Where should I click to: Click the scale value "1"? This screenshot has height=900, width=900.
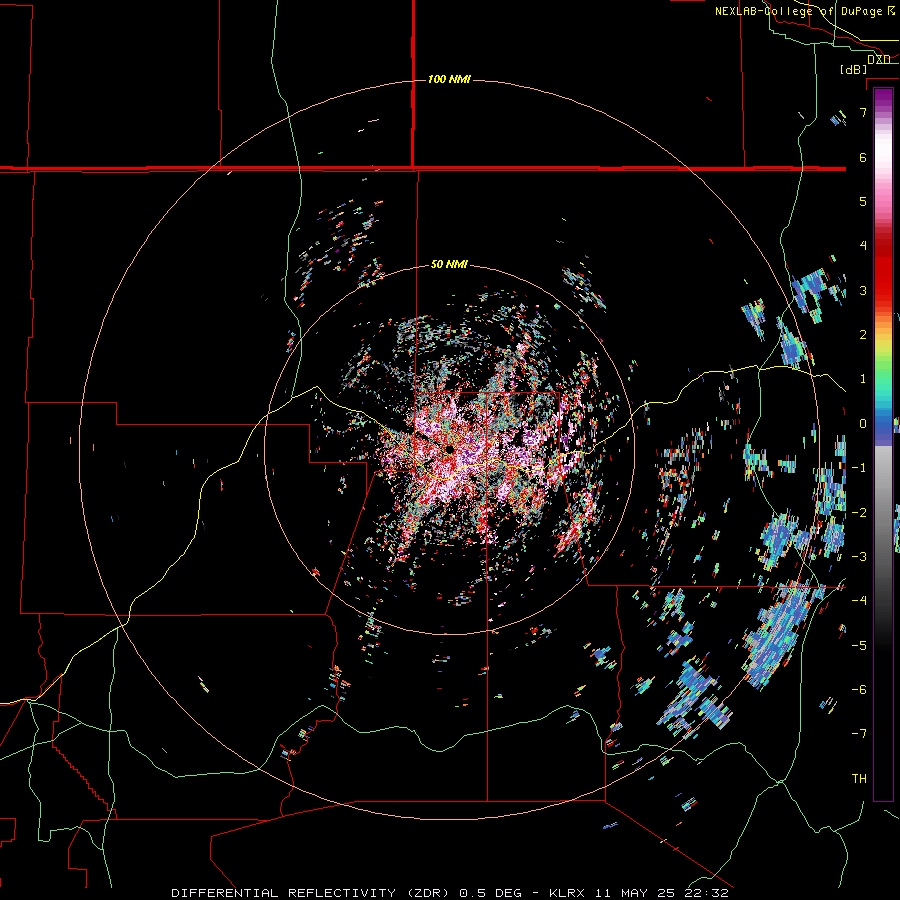tap(863, 379)
